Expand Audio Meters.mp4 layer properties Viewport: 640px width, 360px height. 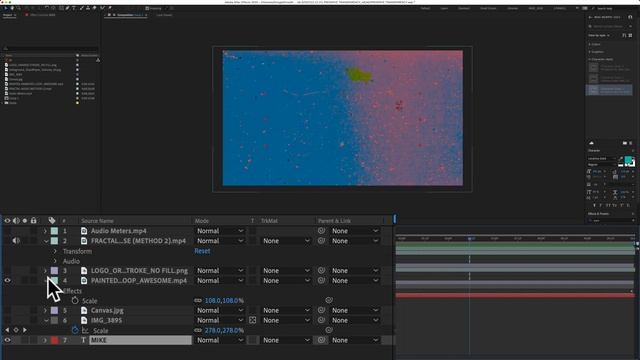point(45,231)
